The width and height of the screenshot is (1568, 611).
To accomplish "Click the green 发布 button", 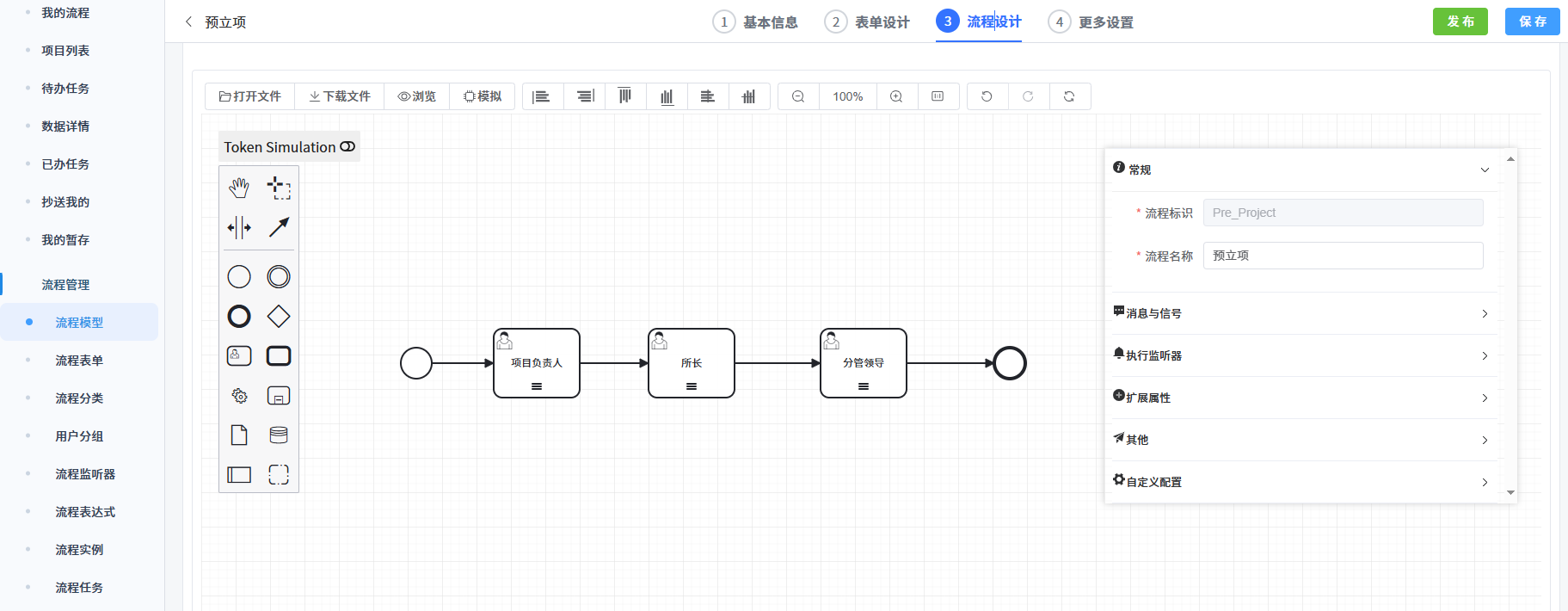I will (1460, 22).
